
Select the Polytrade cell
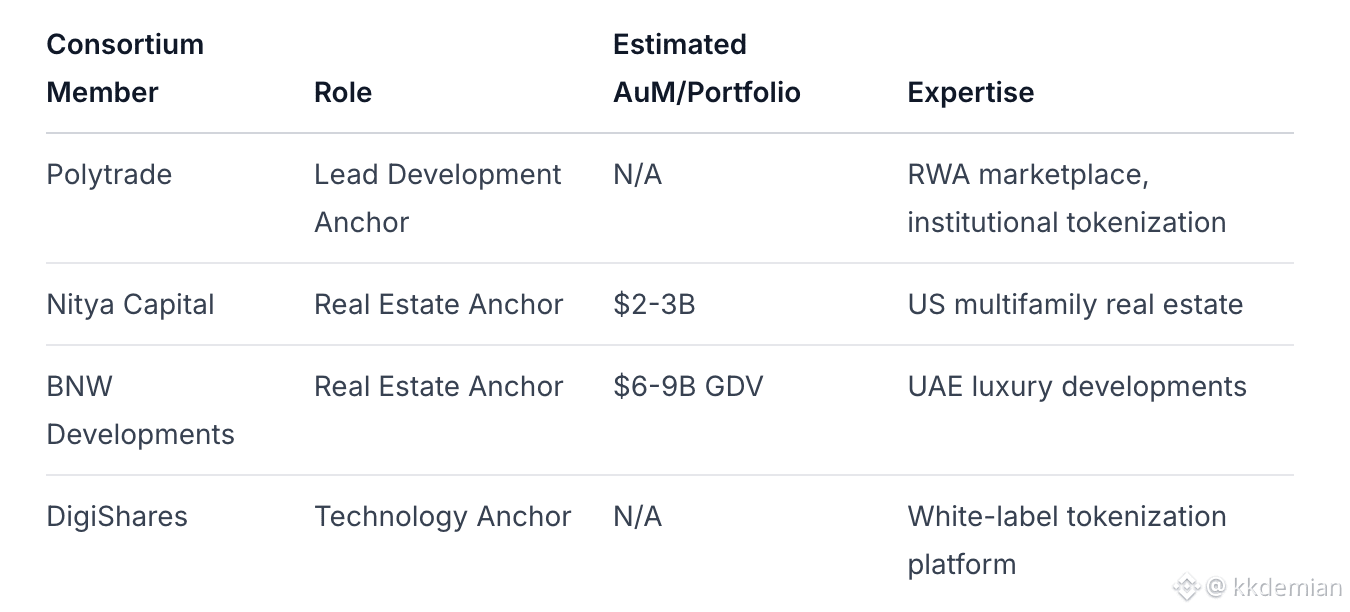pos(109,174)
